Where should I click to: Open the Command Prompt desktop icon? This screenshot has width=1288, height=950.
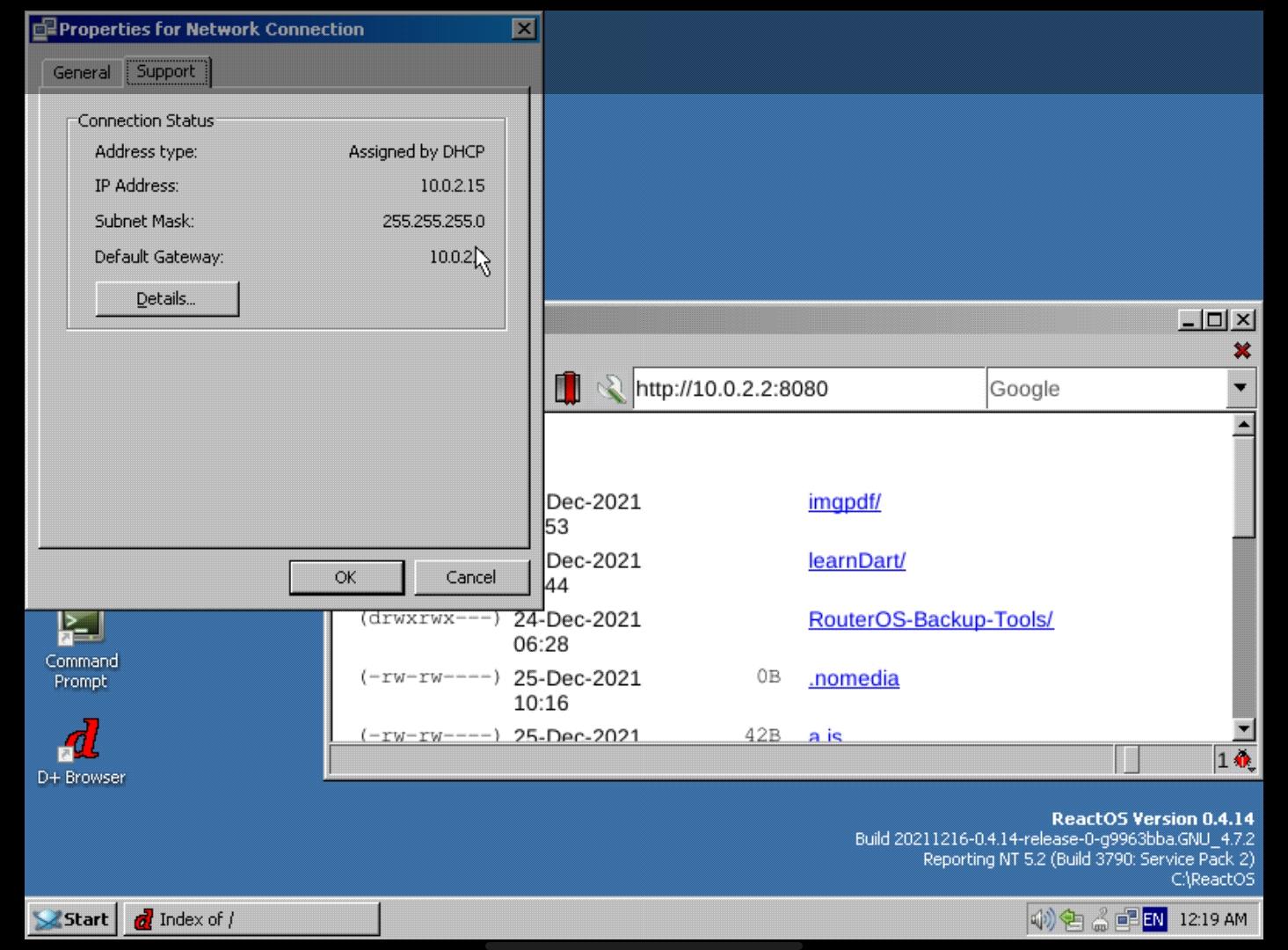coord(80,649)
